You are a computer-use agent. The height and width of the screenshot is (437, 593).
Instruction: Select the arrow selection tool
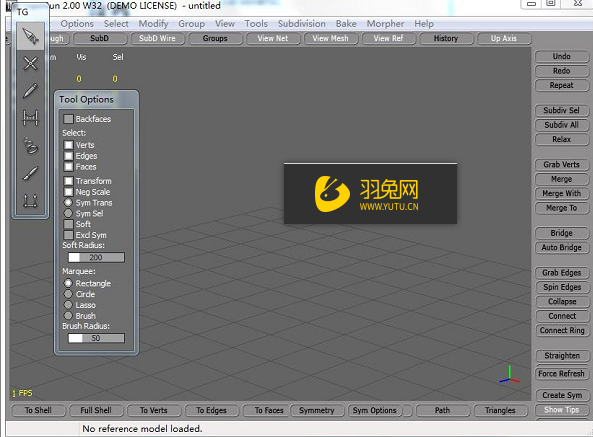[x=30, y=36]
